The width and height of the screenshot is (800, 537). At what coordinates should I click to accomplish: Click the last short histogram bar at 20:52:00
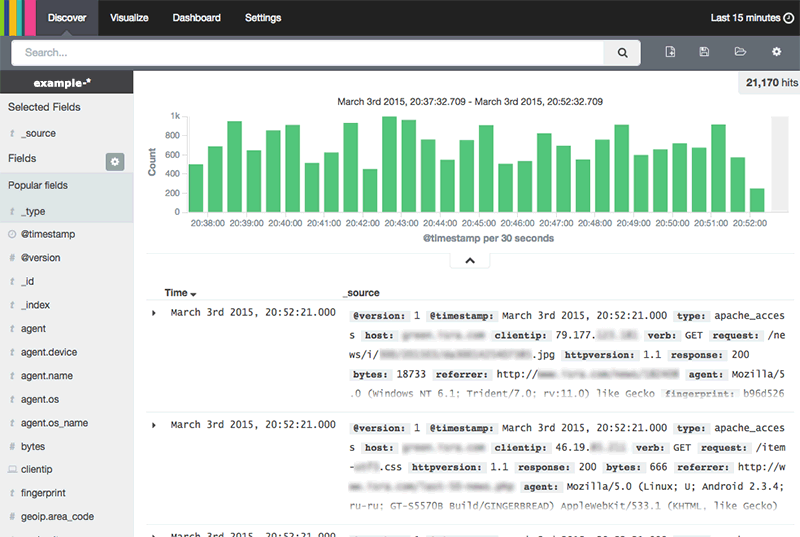(757, 200)
